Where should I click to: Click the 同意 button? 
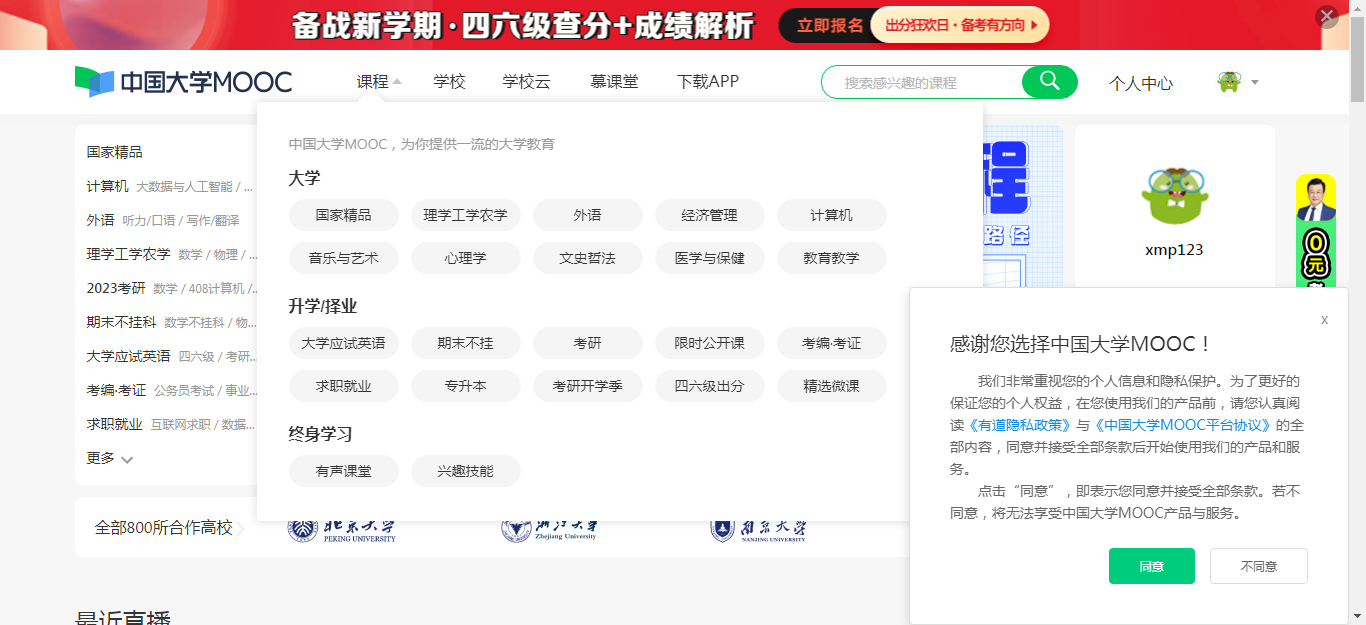pos(1152,566)
